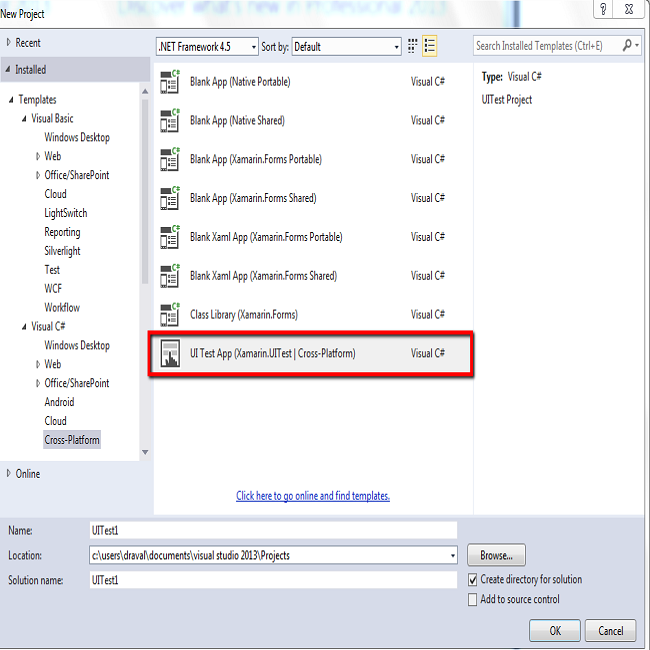Image resolution: width=650 pixels, height=650 pixels.
Task: Select LightSwitch category
Action: pos(66,213)
